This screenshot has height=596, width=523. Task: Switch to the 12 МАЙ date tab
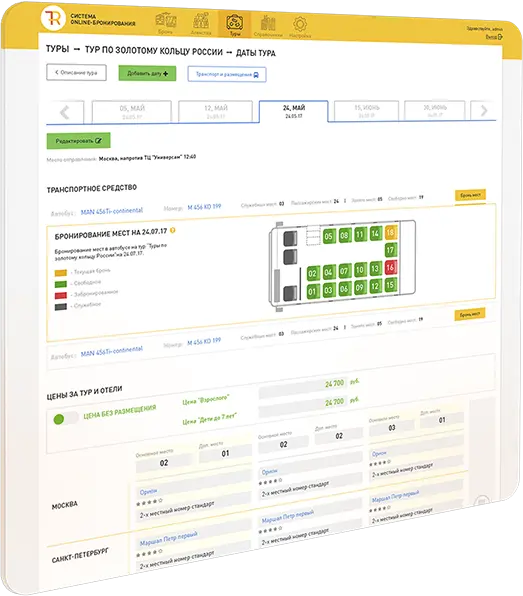(216, 112)
